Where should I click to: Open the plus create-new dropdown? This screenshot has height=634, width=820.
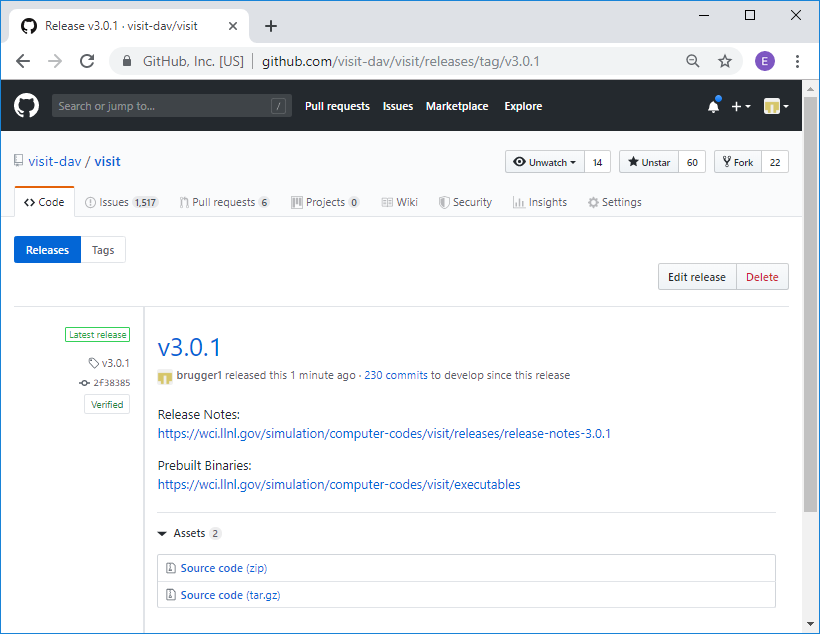click(x=741, y=106)
